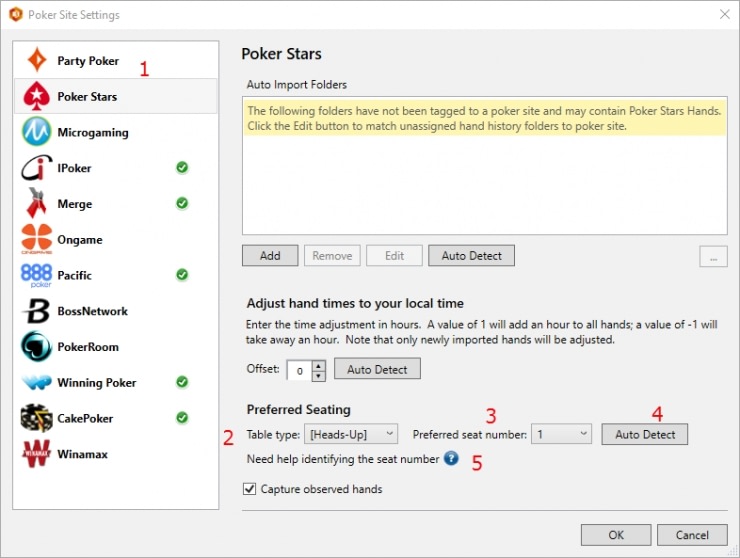740x558 pixels.
Task: Select PokerRoom label in site list
Action: (x=88, y=347)
